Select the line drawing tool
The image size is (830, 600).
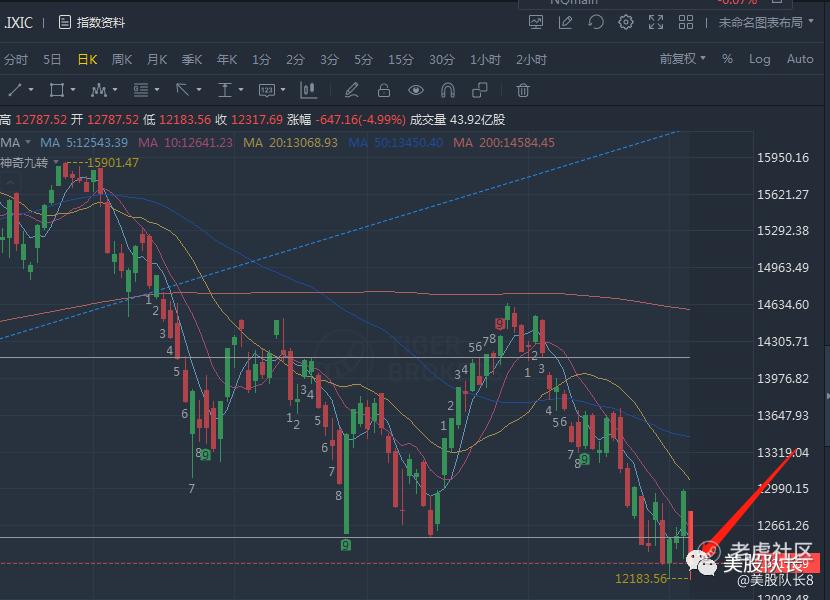pos(15,90)
